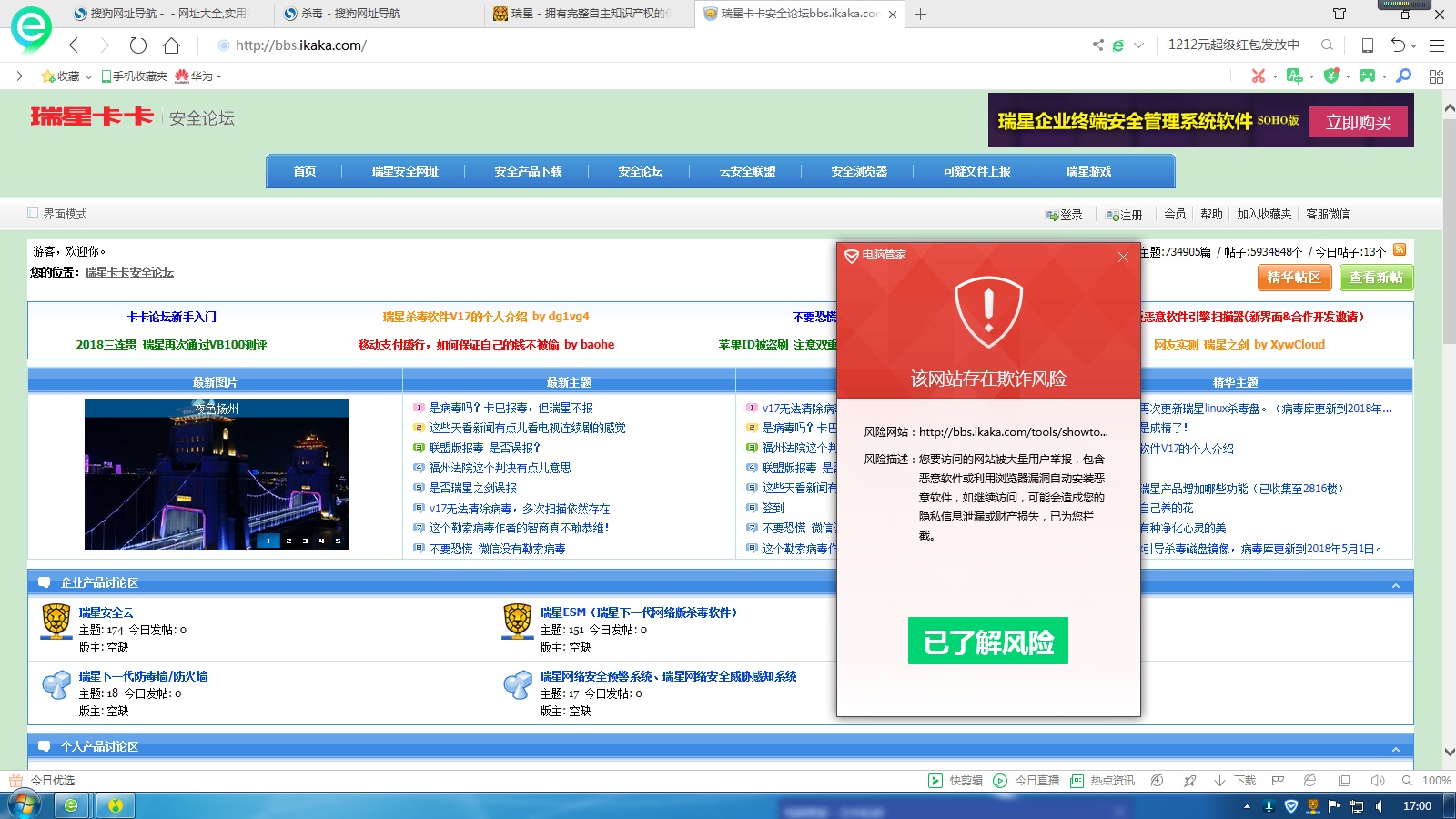Open 可疑文件上报 navigation item
The height and width of the screenshot is (819, 1456).
coord(976,171)
